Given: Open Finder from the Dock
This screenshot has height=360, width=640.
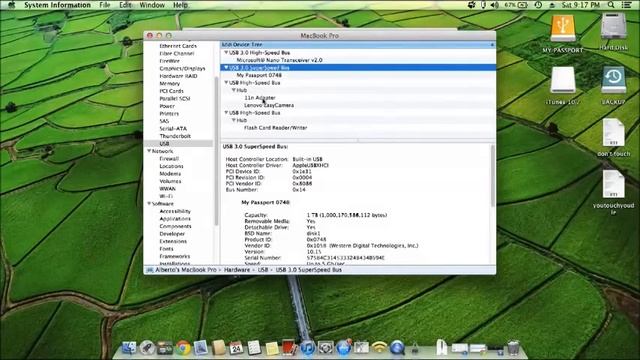Looking at the screenshot, I should (x=129, y=348).
